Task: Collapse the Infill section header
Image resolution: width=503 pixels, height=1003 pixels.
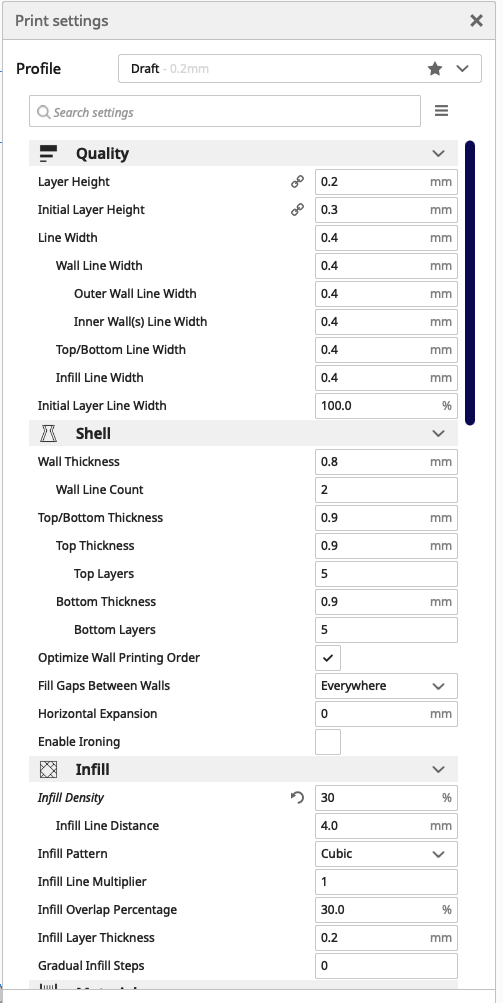Action: click(243, 770)
